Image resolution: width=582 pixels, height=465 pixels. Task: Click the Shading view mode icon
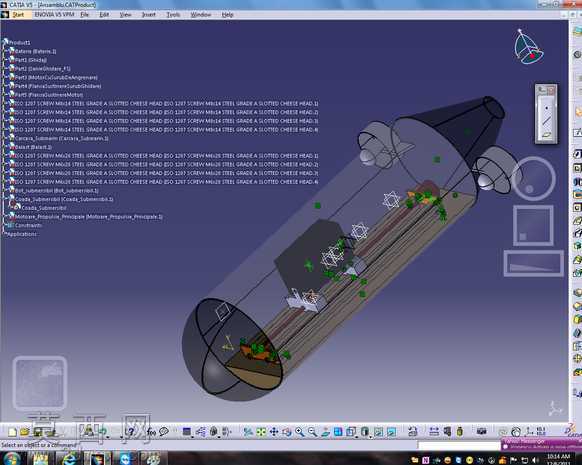pos(365,432)
